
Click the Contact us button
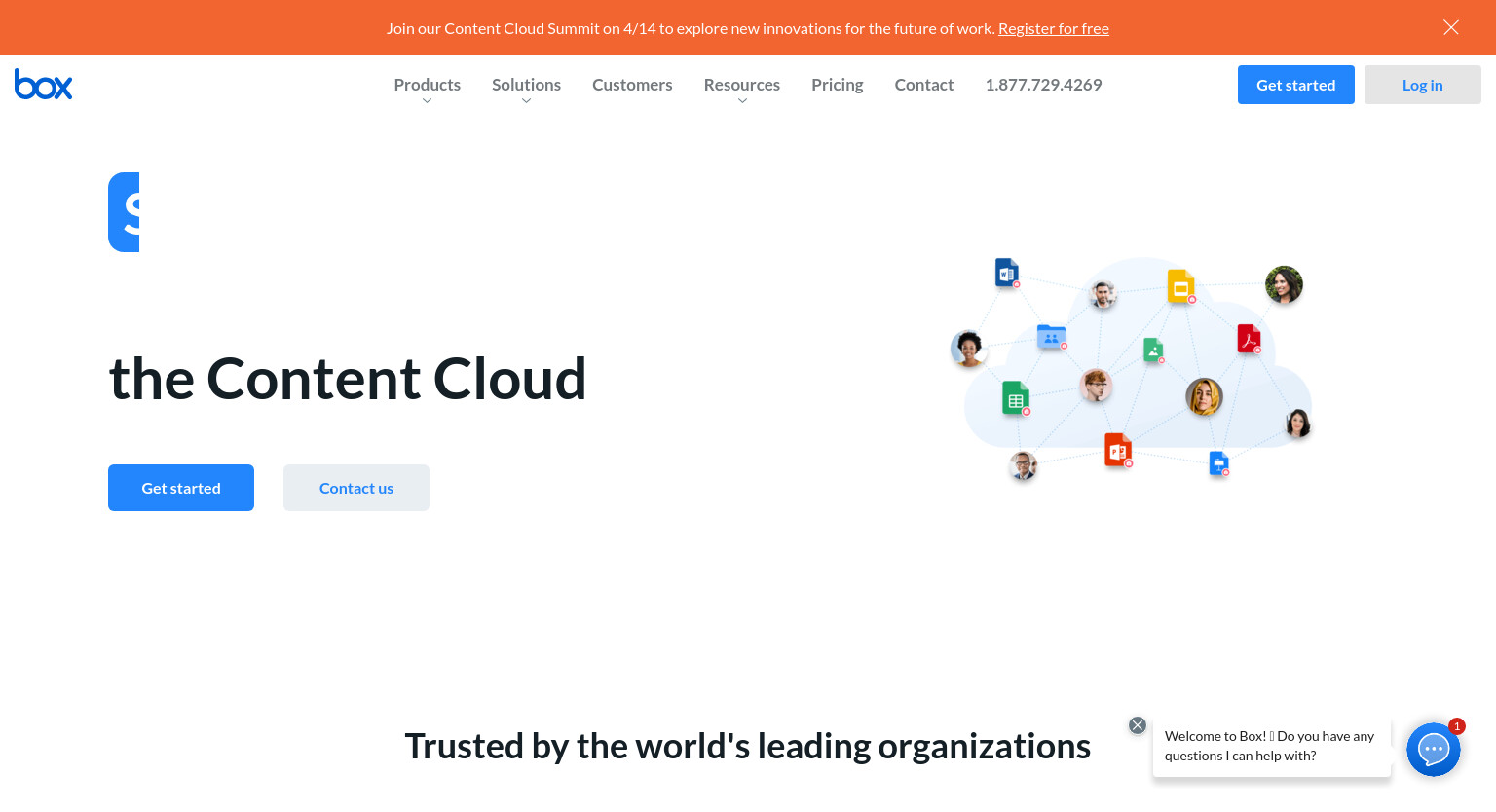click(356, 488)
